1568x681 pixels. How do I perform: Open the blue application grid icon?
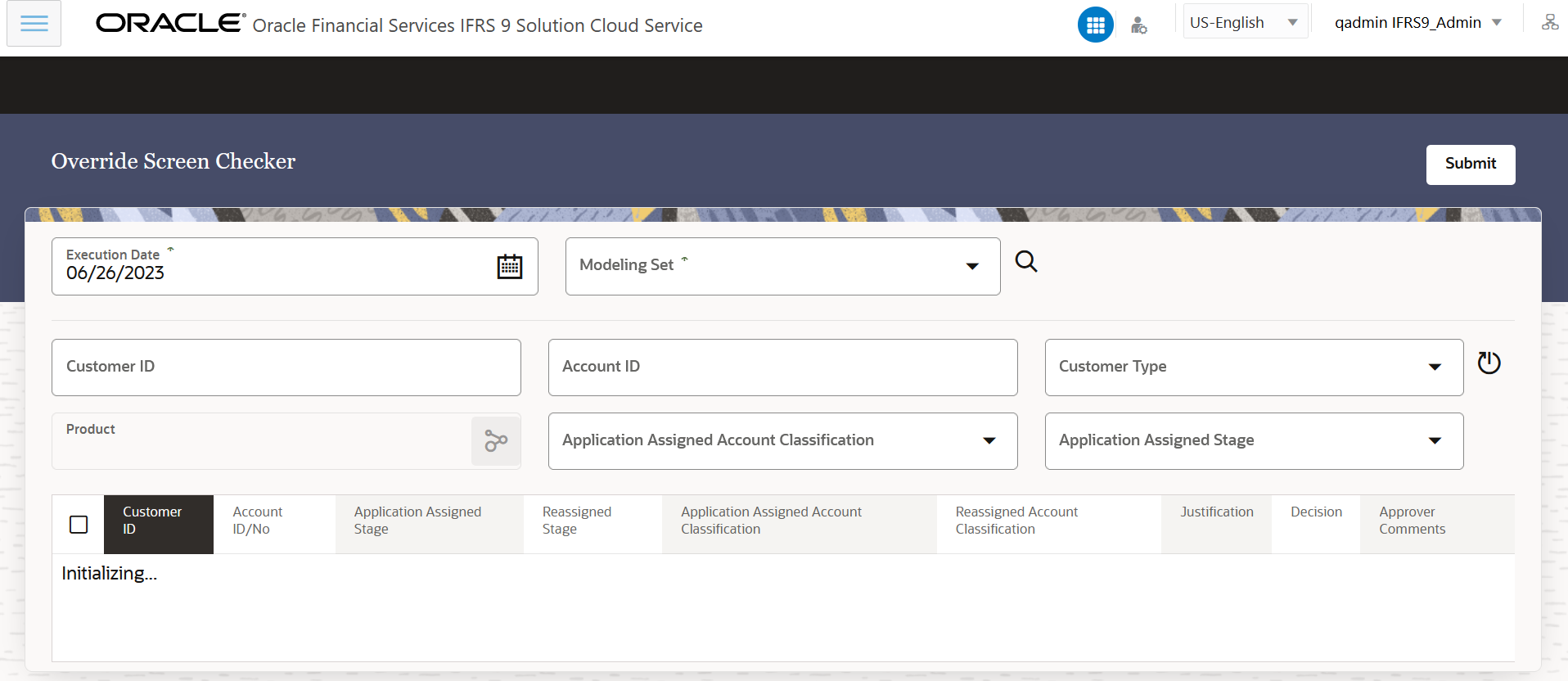1095,25
